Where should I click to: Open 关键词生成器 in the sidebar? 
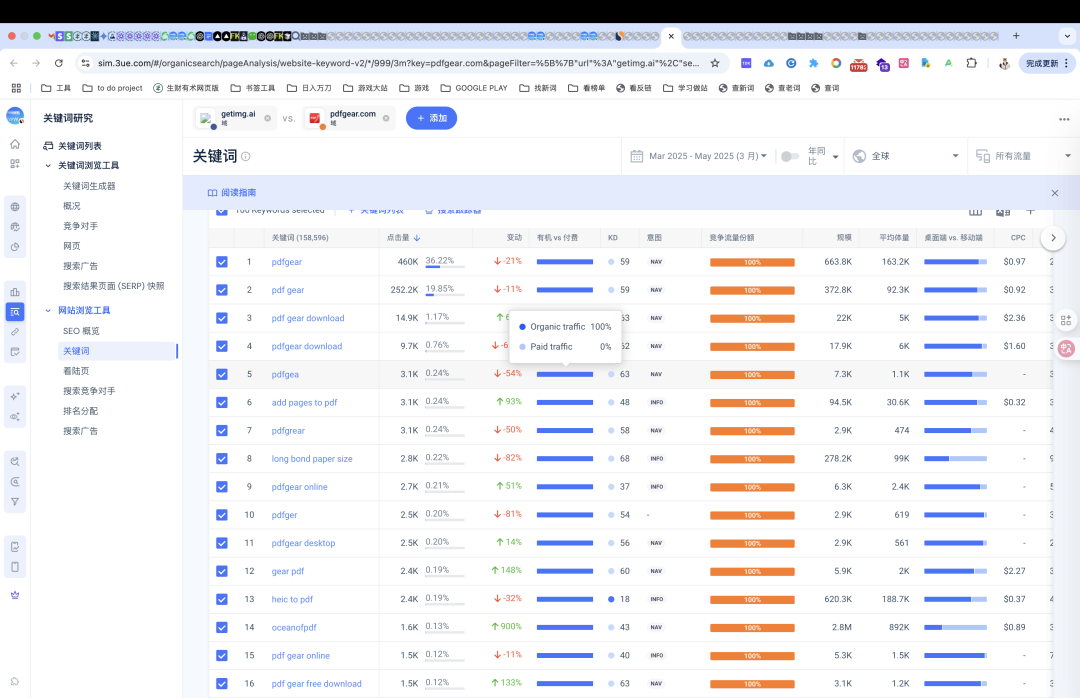pos(90,186)
